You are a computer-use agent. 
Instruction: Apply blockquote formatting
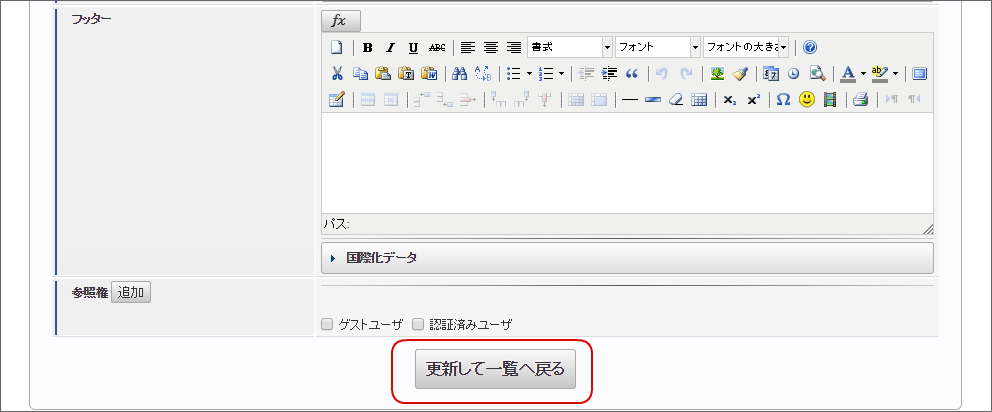coord(632,73)
